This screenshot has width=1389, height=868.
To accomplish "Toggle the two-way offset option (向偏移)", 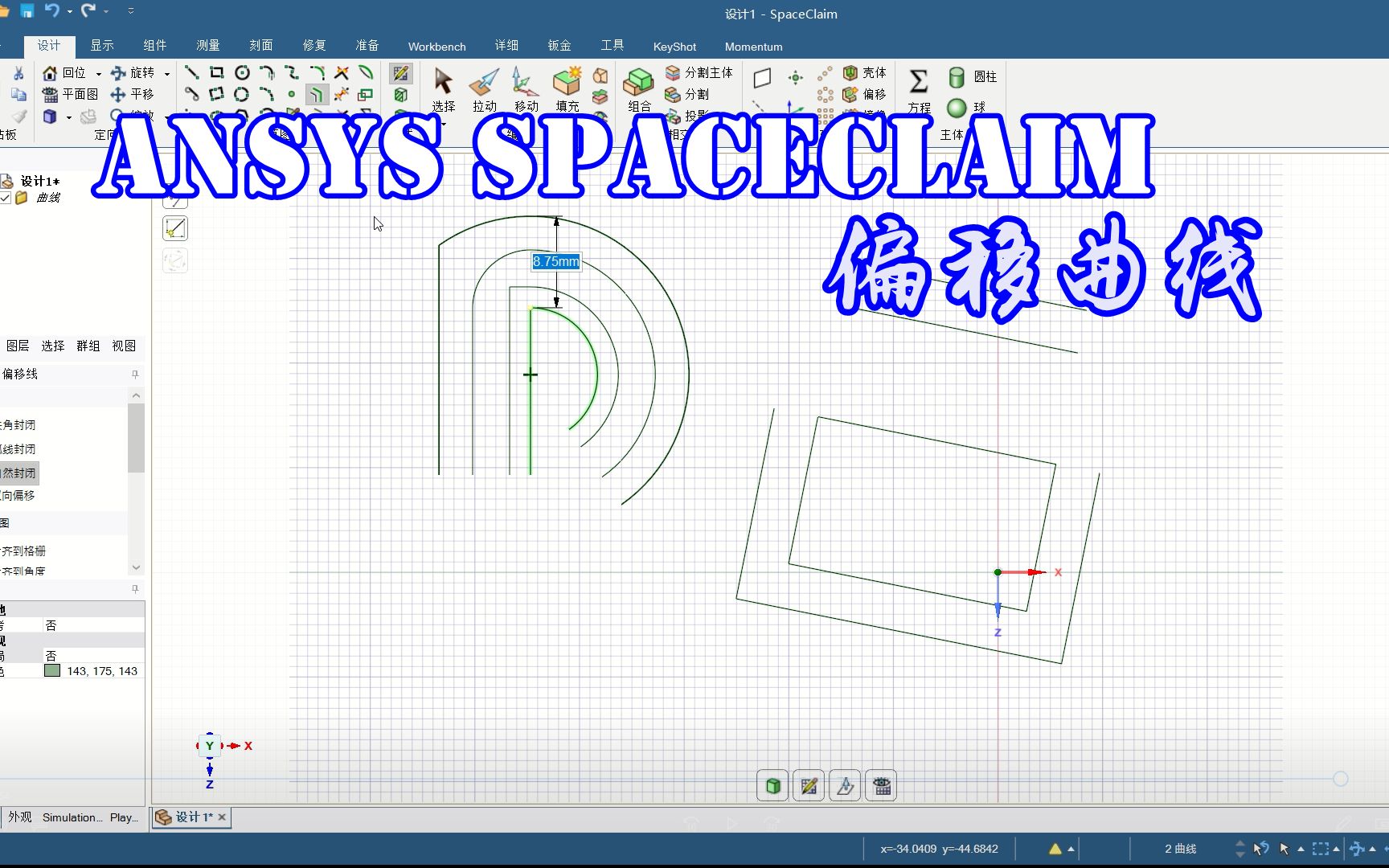I will point(18,496).
